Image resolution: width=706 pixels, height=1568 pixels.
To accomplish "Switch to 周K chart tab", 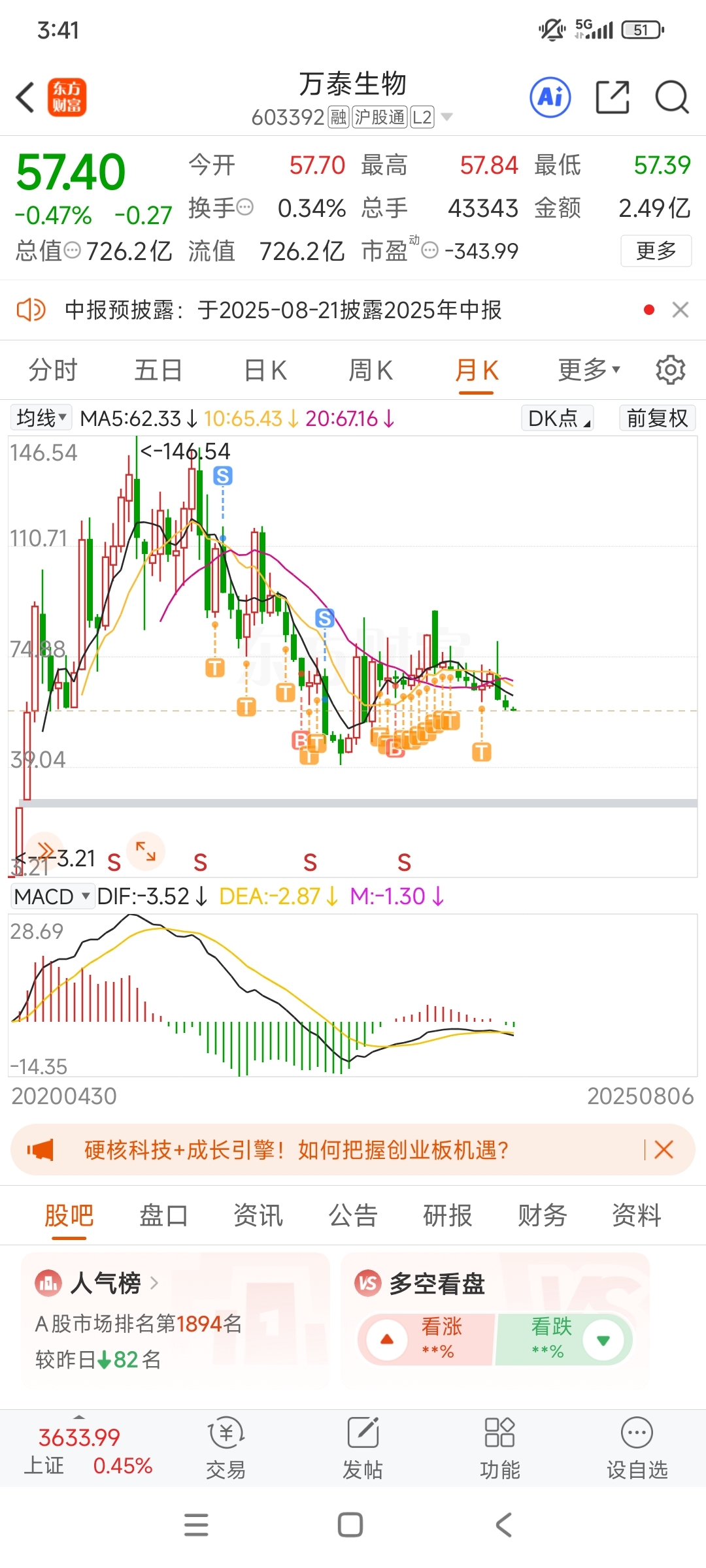I will [x=370, y=370].
